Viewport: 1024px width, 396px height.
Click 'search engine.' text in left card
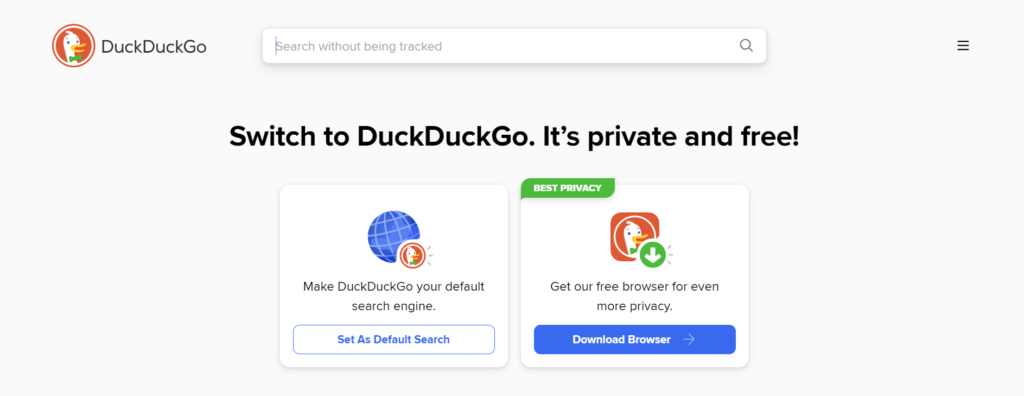click(394, 306)
